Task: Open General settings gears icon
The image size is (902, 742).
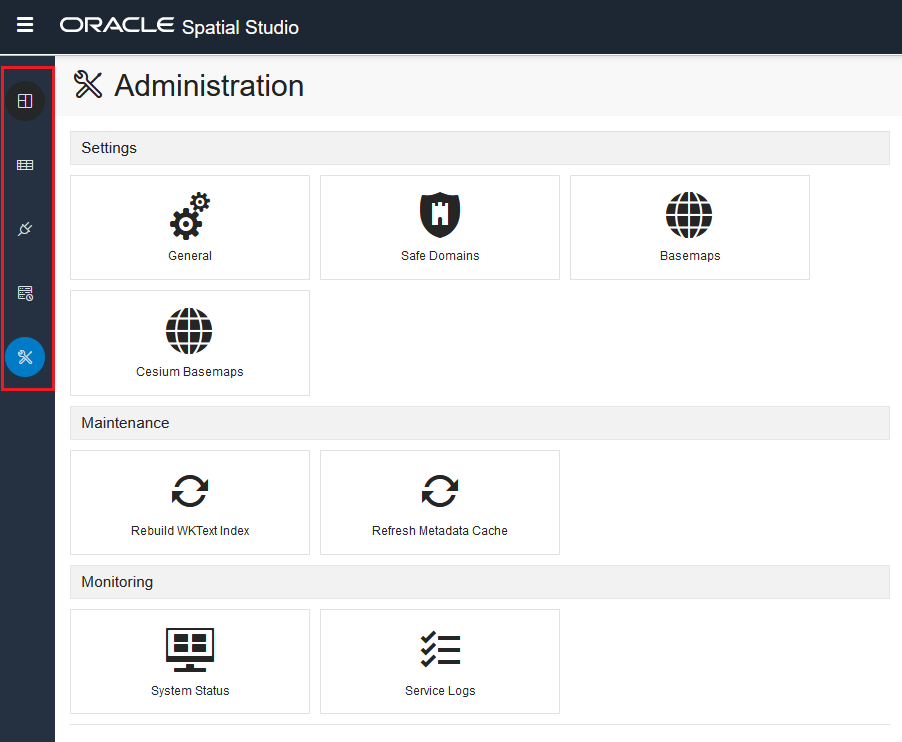Action: pyautogui.click(x=190, y=216)
